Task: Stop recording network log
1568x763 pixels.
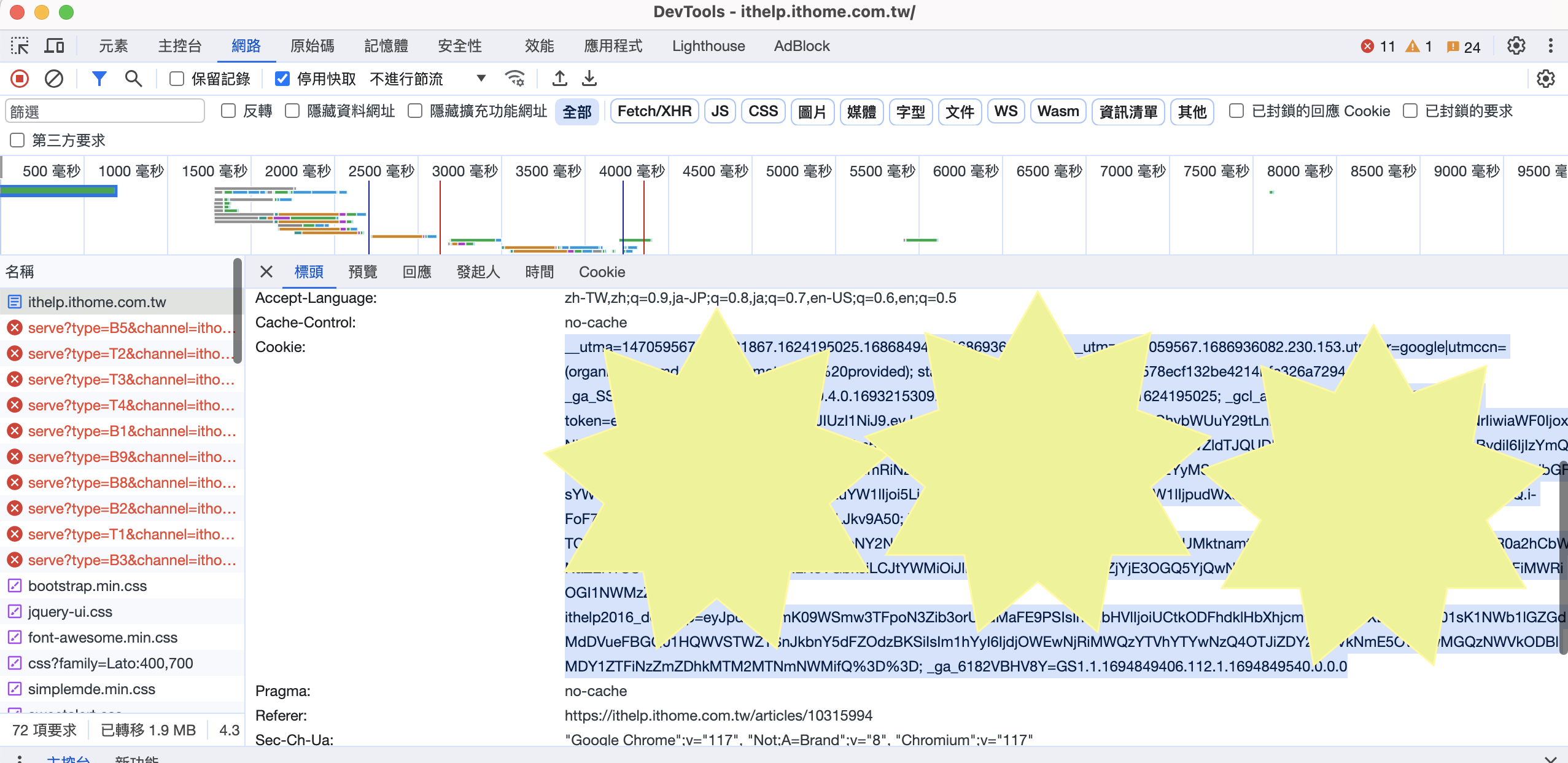Action: 20,79
